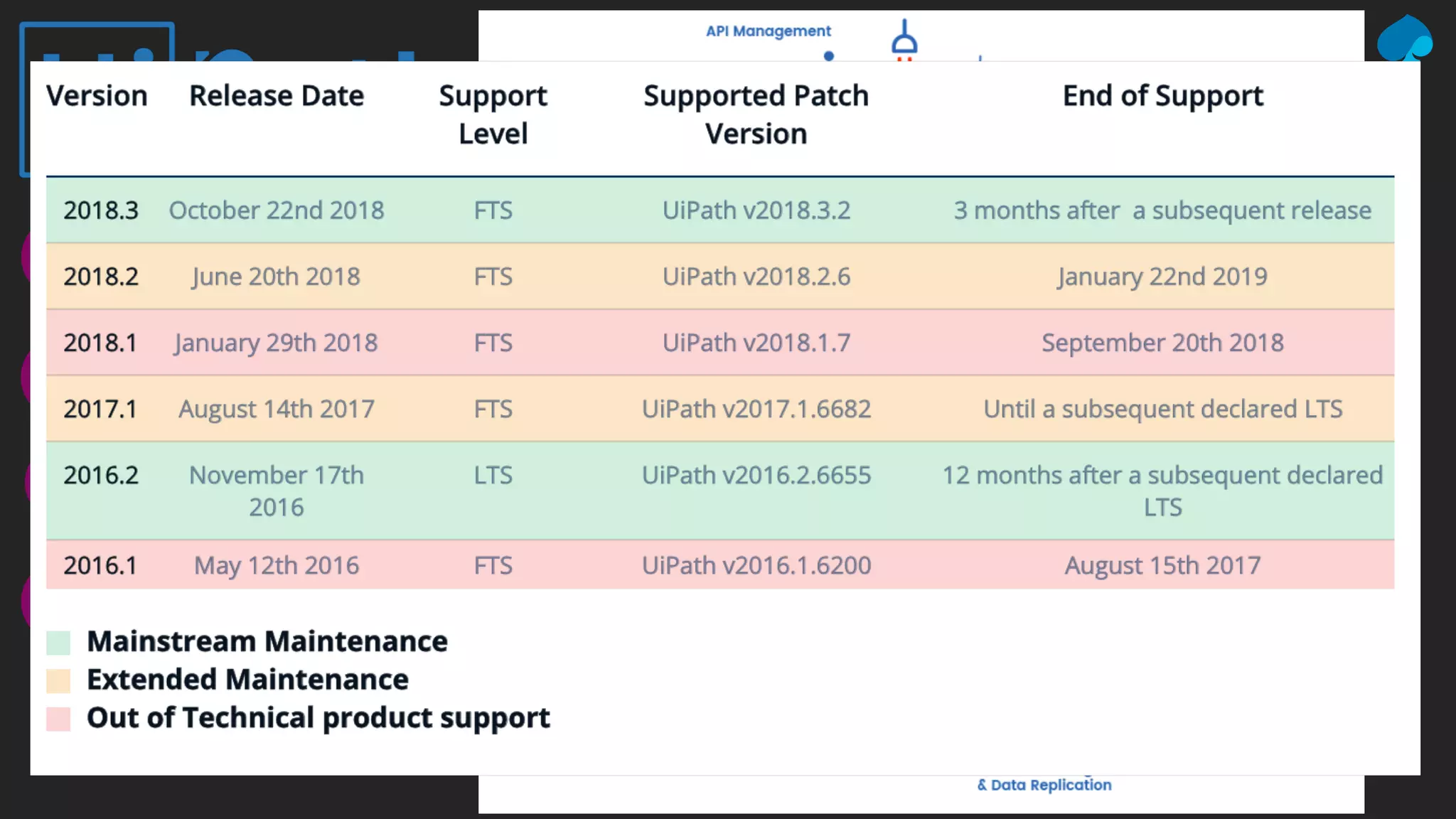Click the pink Out of Technical support swatch
1456x819 pixels.
(58, 719)
